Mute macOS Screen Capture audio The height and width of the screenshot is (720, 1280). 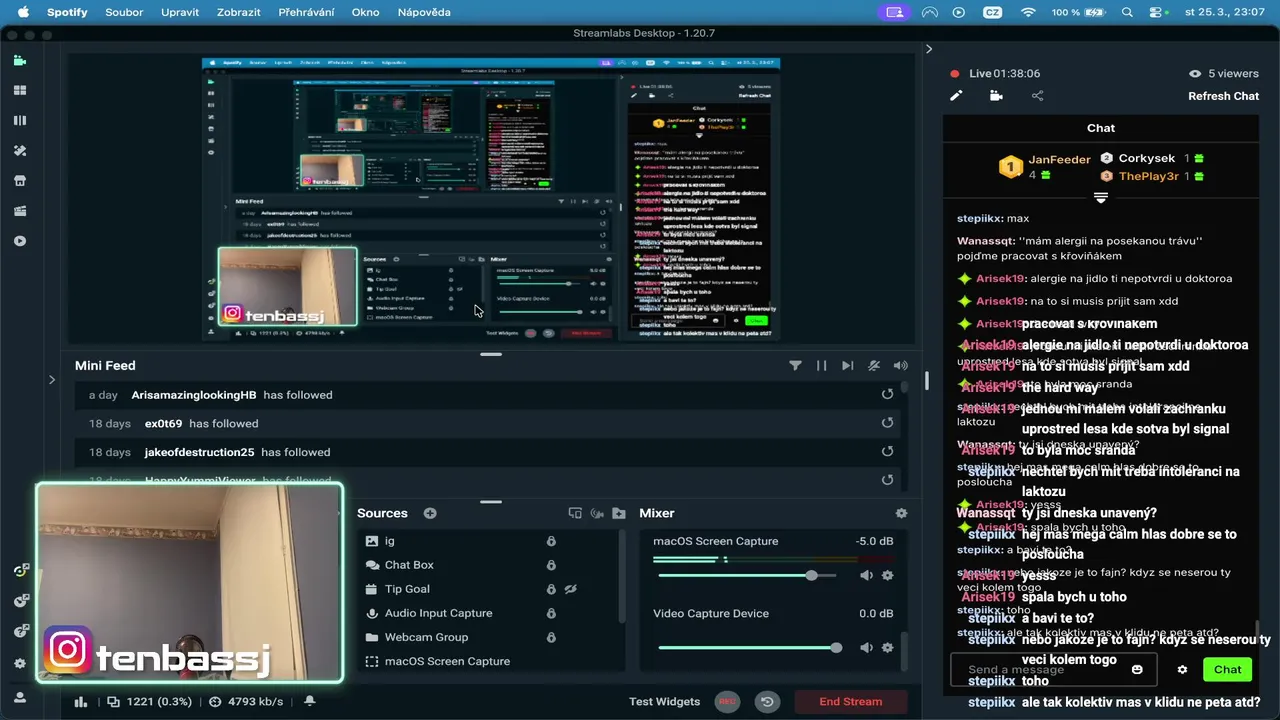866,575
